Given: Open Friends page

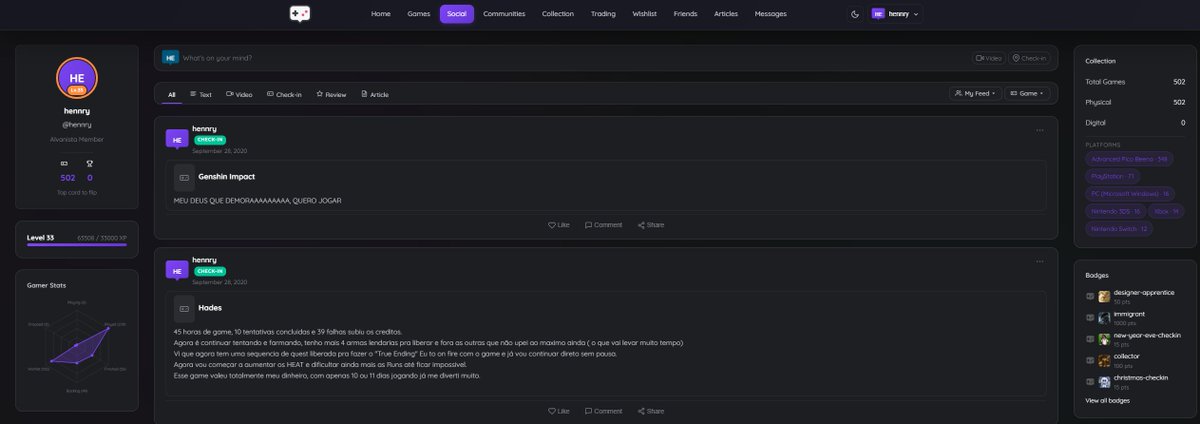Looking at the screenshot, I should coord(685,14).
